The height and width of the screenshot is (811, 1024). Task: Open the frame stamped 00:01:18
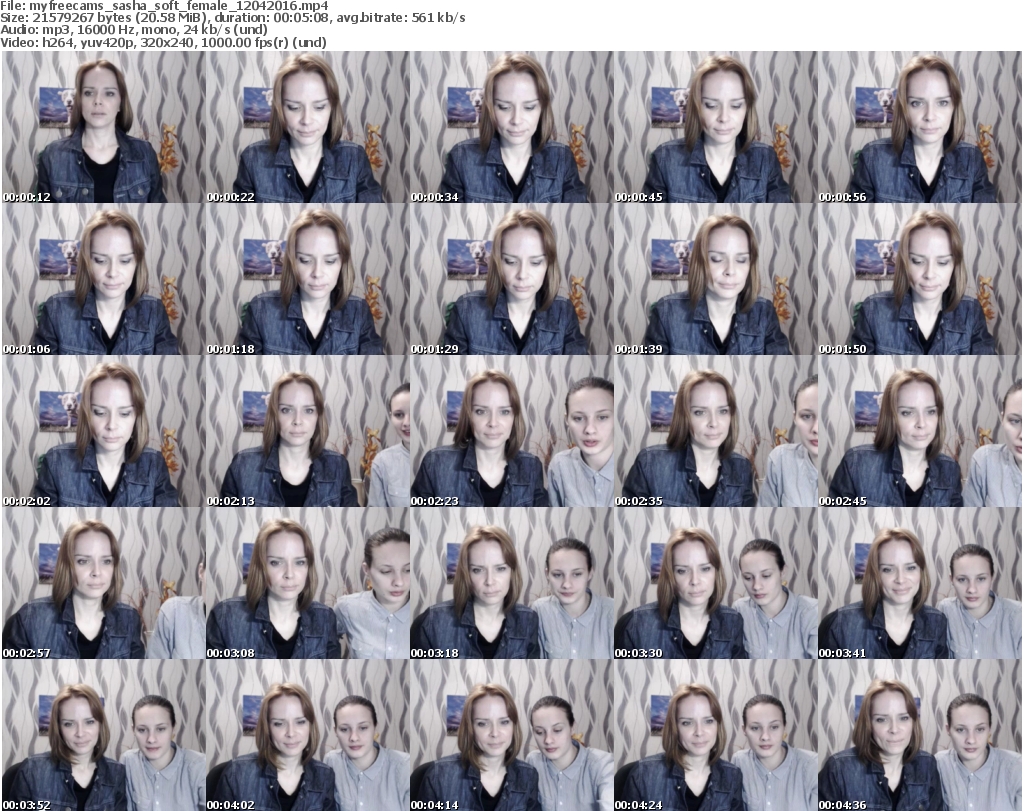(308, 279)
